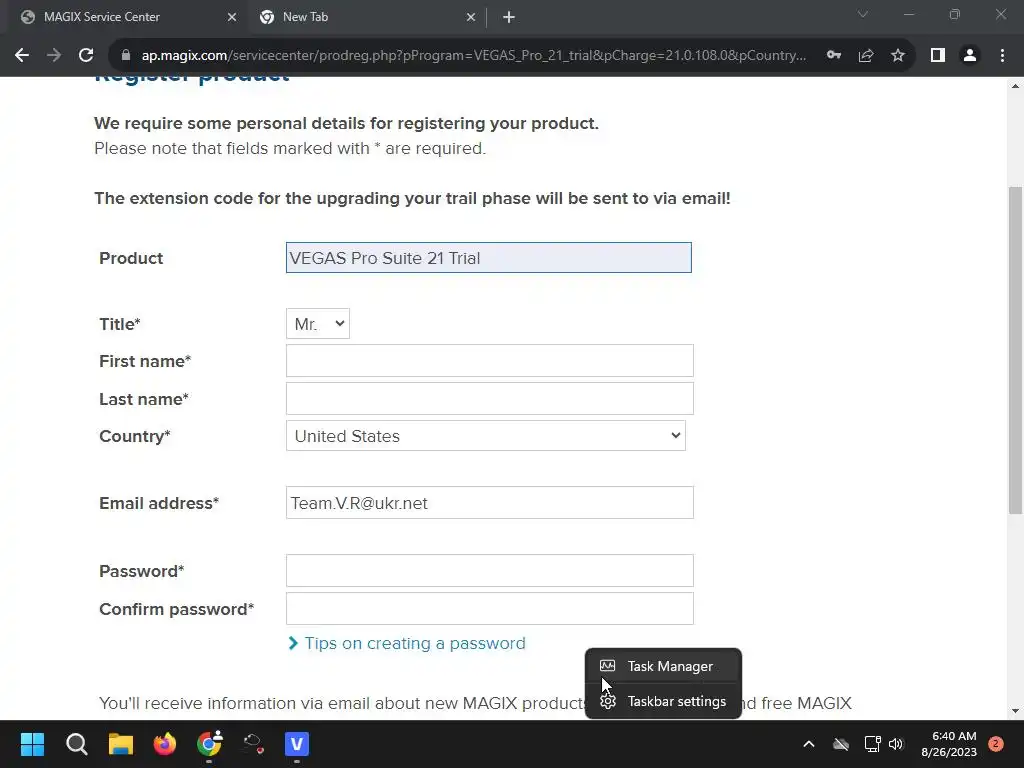Screen dimensions: 1024x768
Task: Show hidden system tray icons
Action: [x=808, y=744]
